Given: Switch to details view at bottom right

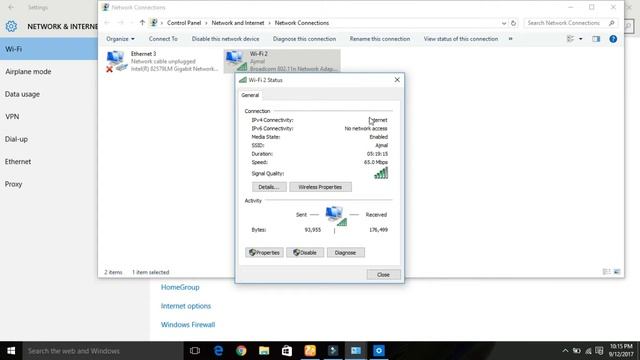Looking at the screenshot, I should click(x=607, y=272).
